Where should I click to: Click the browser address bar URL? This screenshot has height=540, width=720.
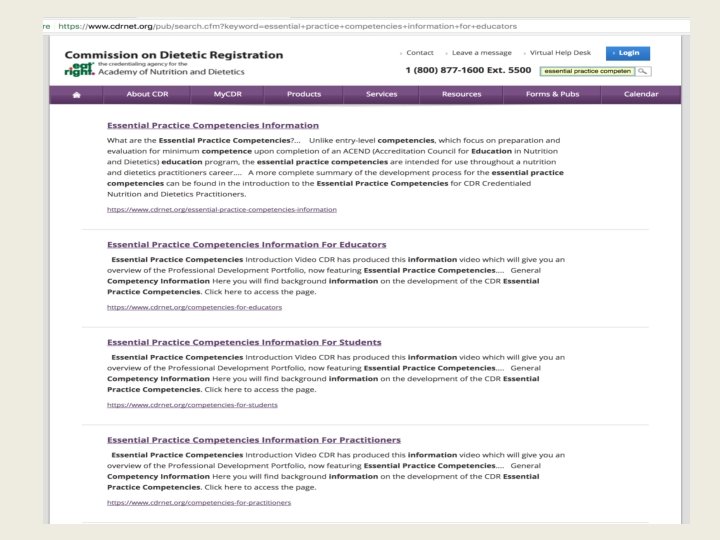(x=287, y=26)
